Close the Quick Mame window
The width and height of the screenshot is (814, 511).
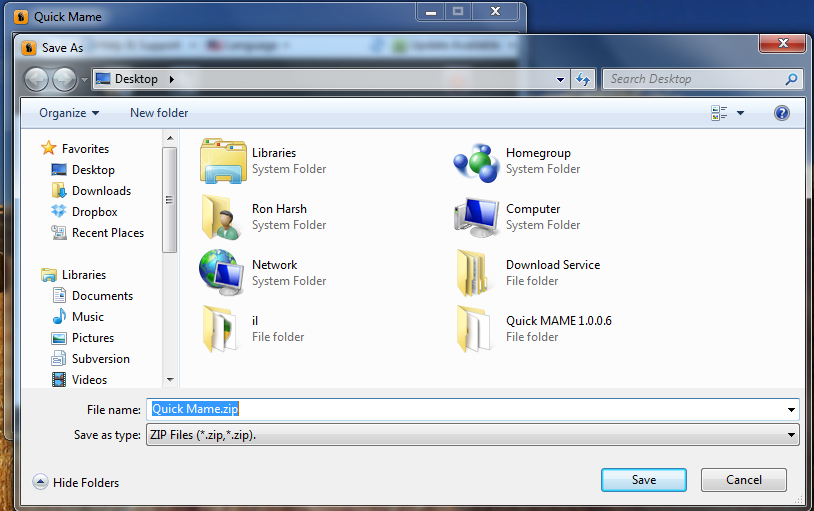point(495,12)
